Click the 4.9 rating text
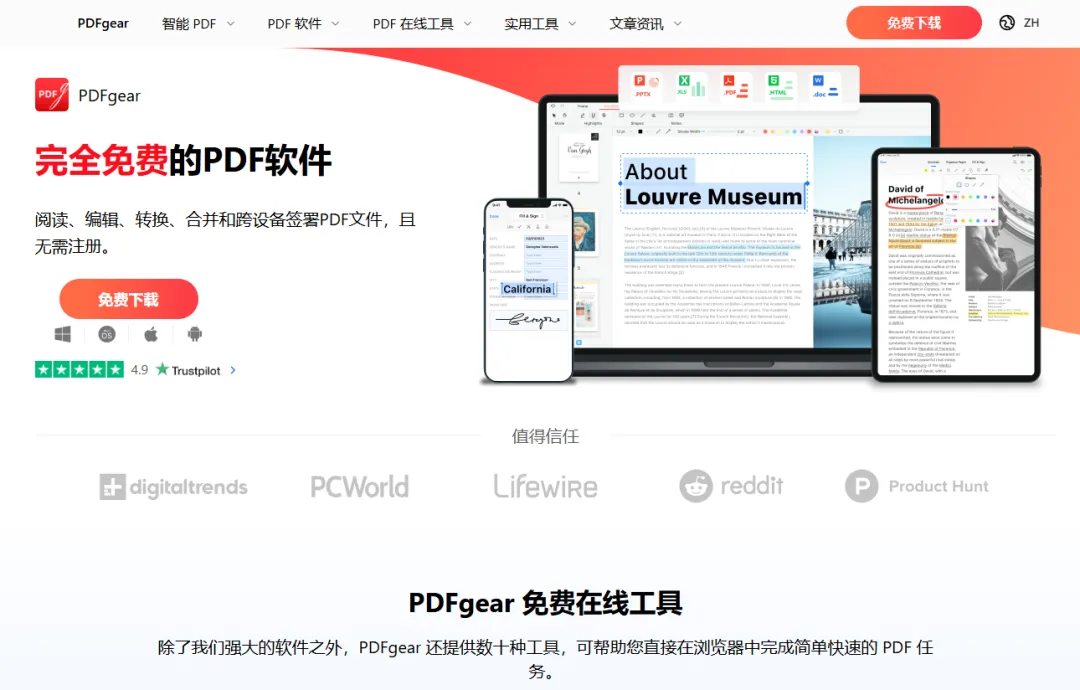 click(x=139, y=370)
